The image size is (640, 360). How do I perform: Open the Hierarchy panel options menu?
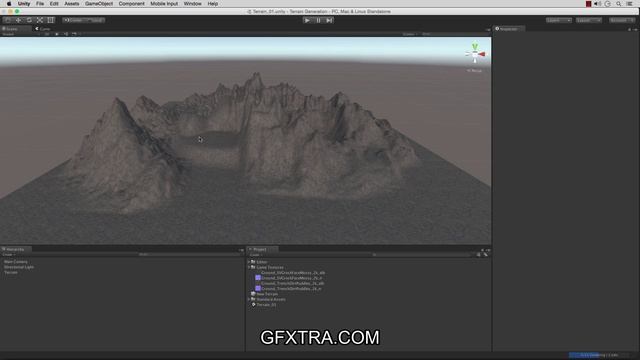click(x=241, y=250)
